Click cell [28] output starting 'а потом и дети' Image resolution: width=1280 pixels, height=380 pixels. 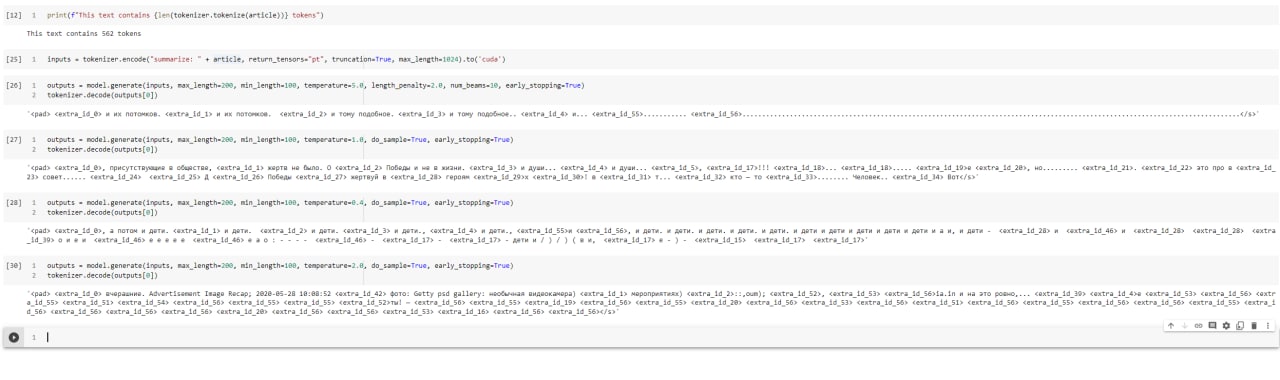pos(651,235)
